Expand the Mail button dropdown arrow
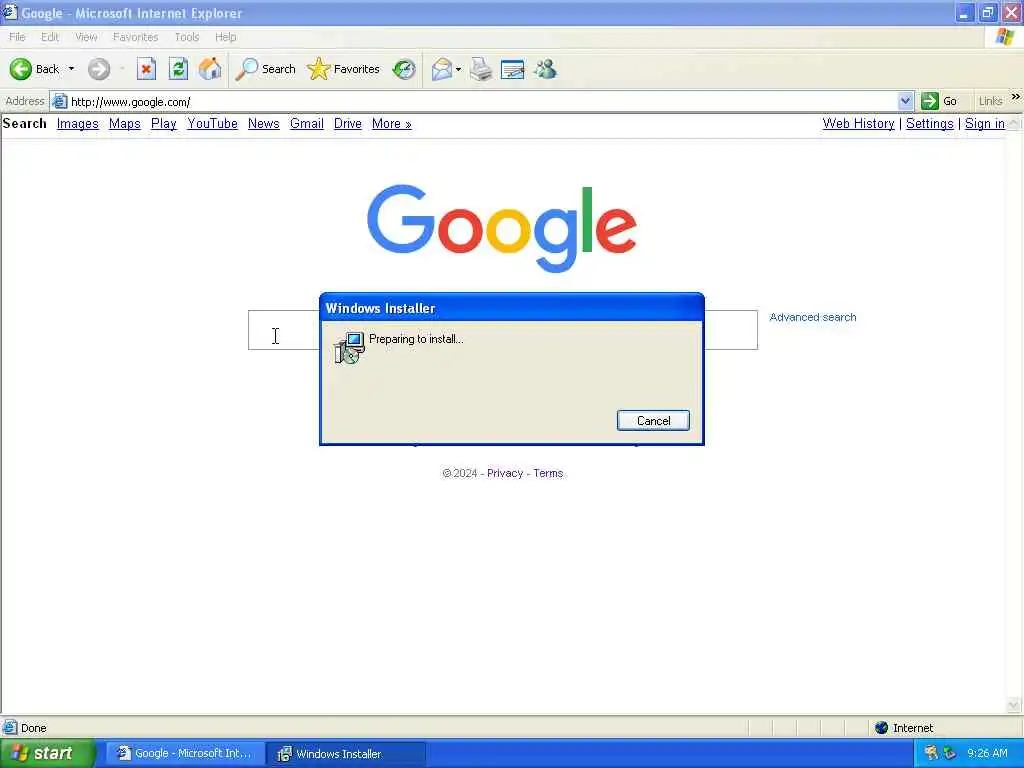The image size is (1024, 768). point(458,69)
